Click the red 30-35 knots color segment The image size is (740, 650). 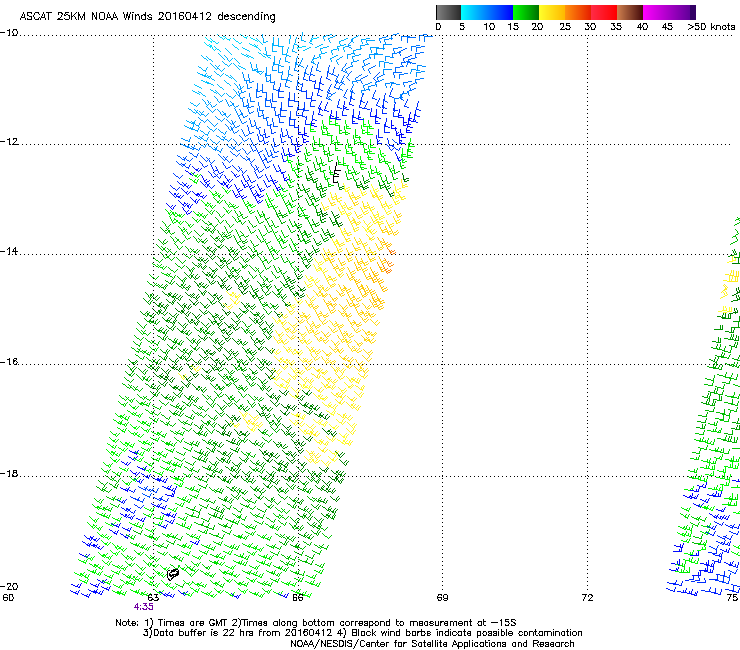tap(604, 12)
